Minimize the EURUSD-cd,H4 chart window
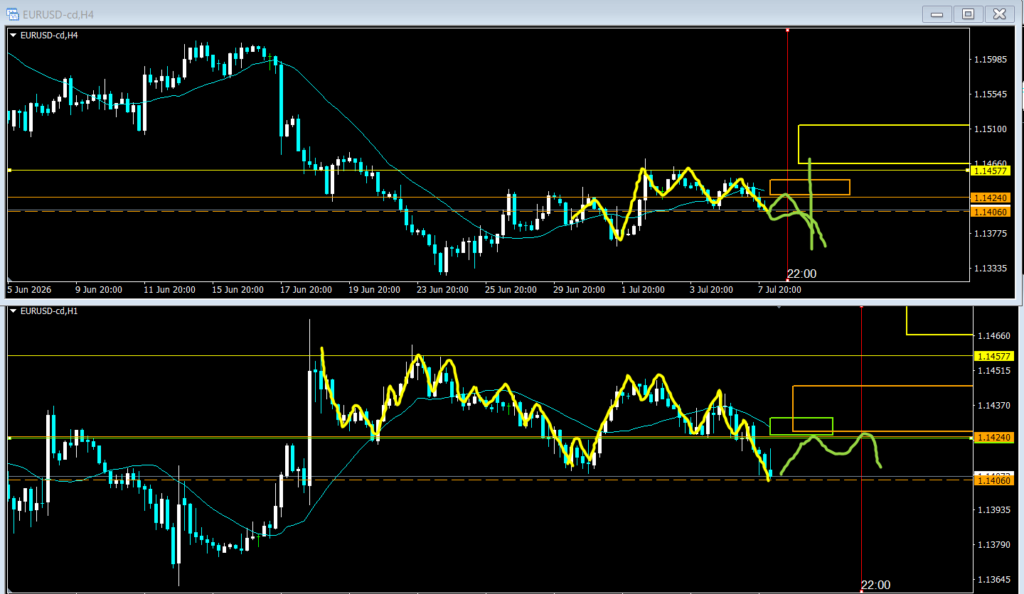 click(936, 14)
